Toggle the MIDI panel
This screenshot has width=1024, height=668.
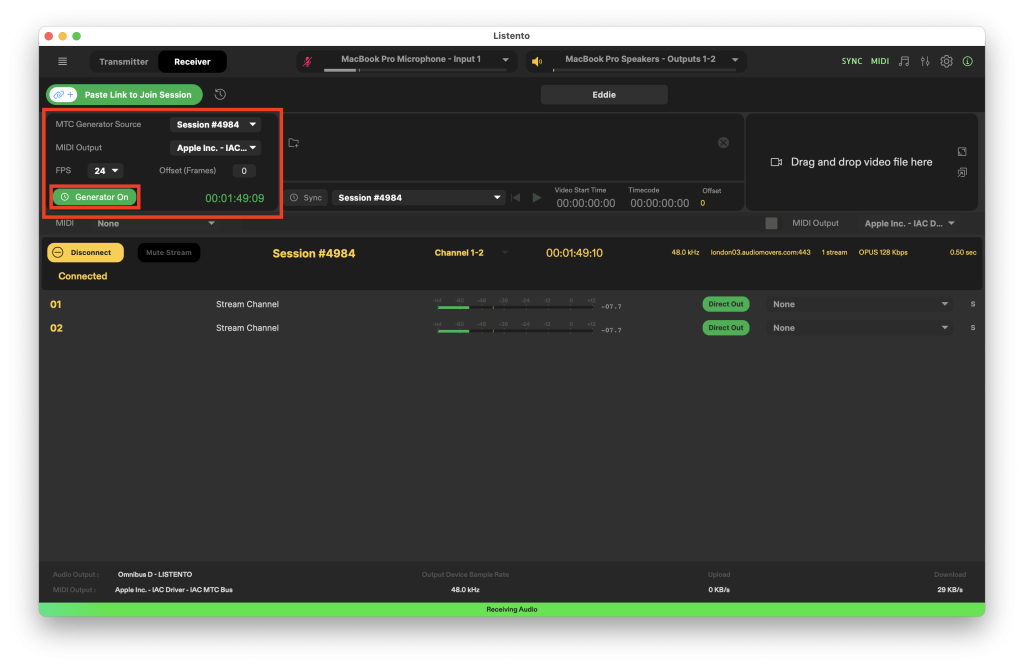pyautogui.click(x=880, y=61)
